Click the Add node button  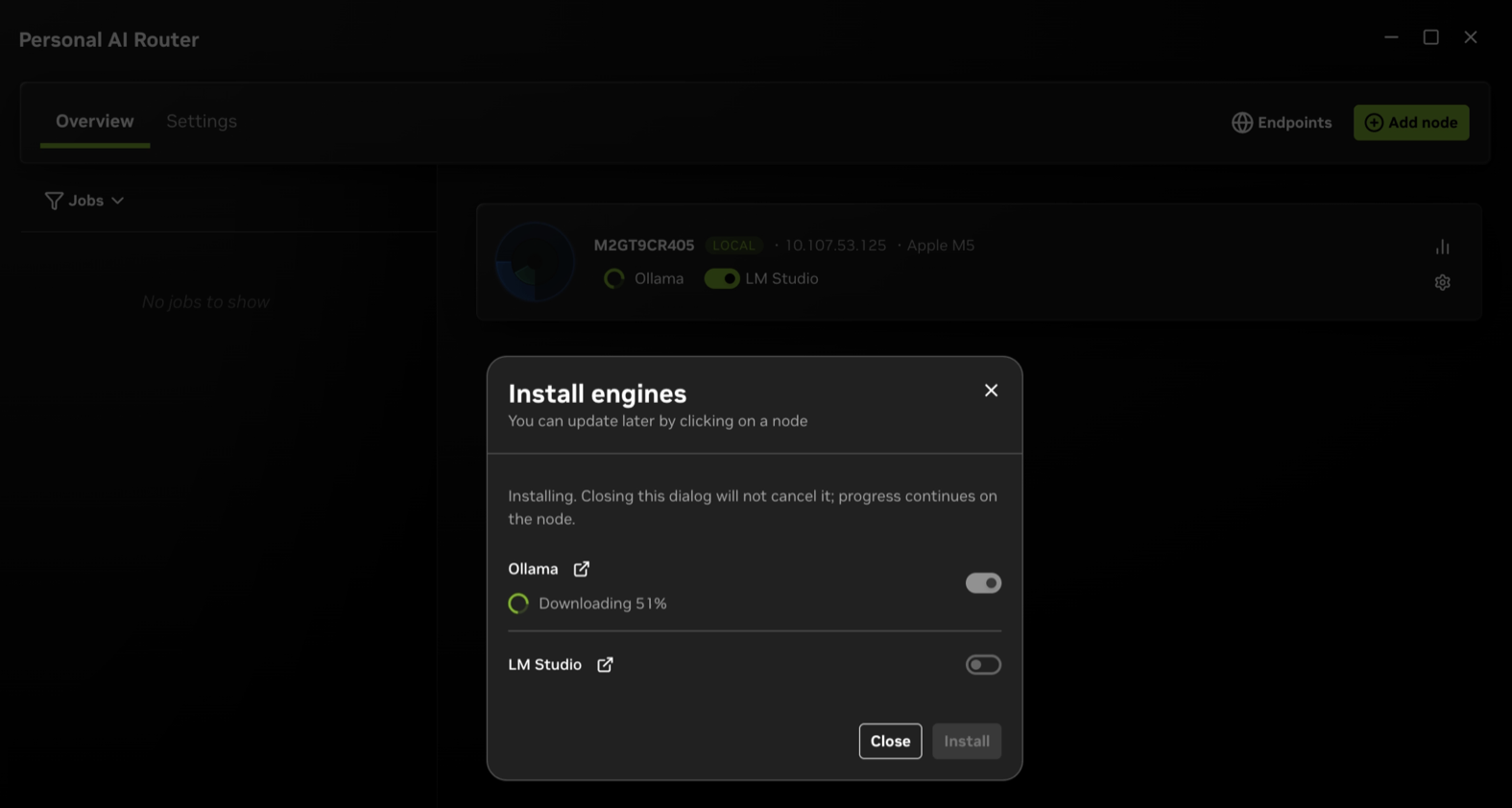click(1411, 122)
